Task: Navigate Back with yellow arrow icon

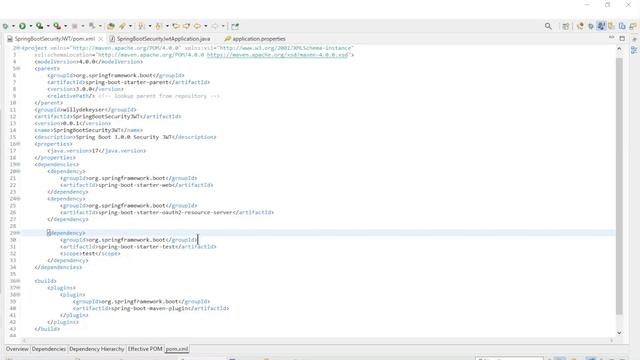Action: (197, 26)
